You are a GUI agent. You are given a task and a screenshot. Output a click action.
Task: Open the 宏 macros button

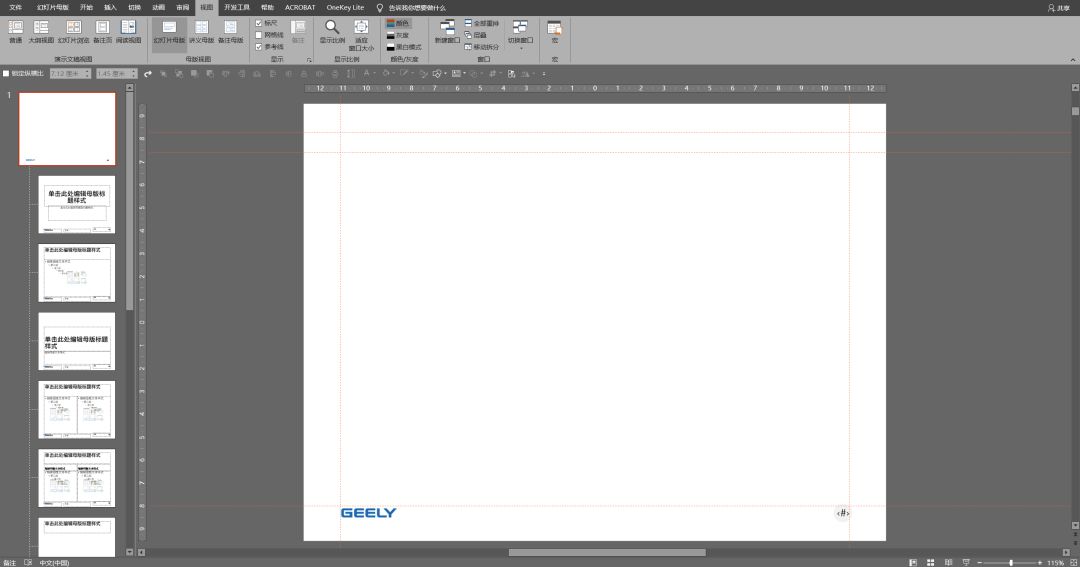(554, 31)
